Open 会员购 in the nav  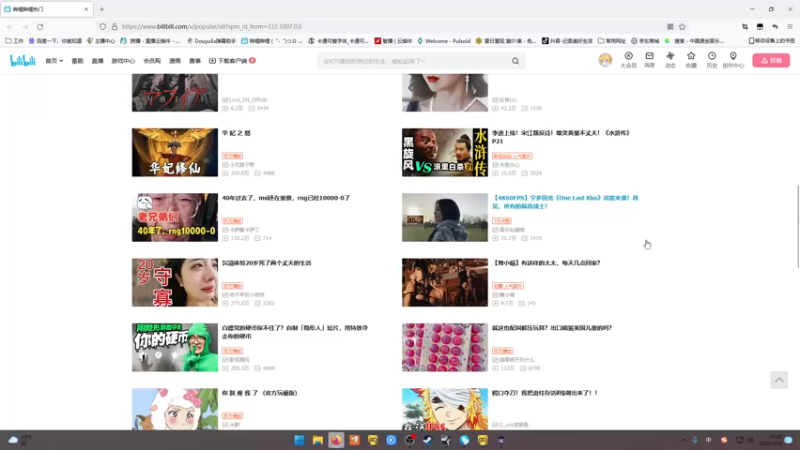point(152,61)
